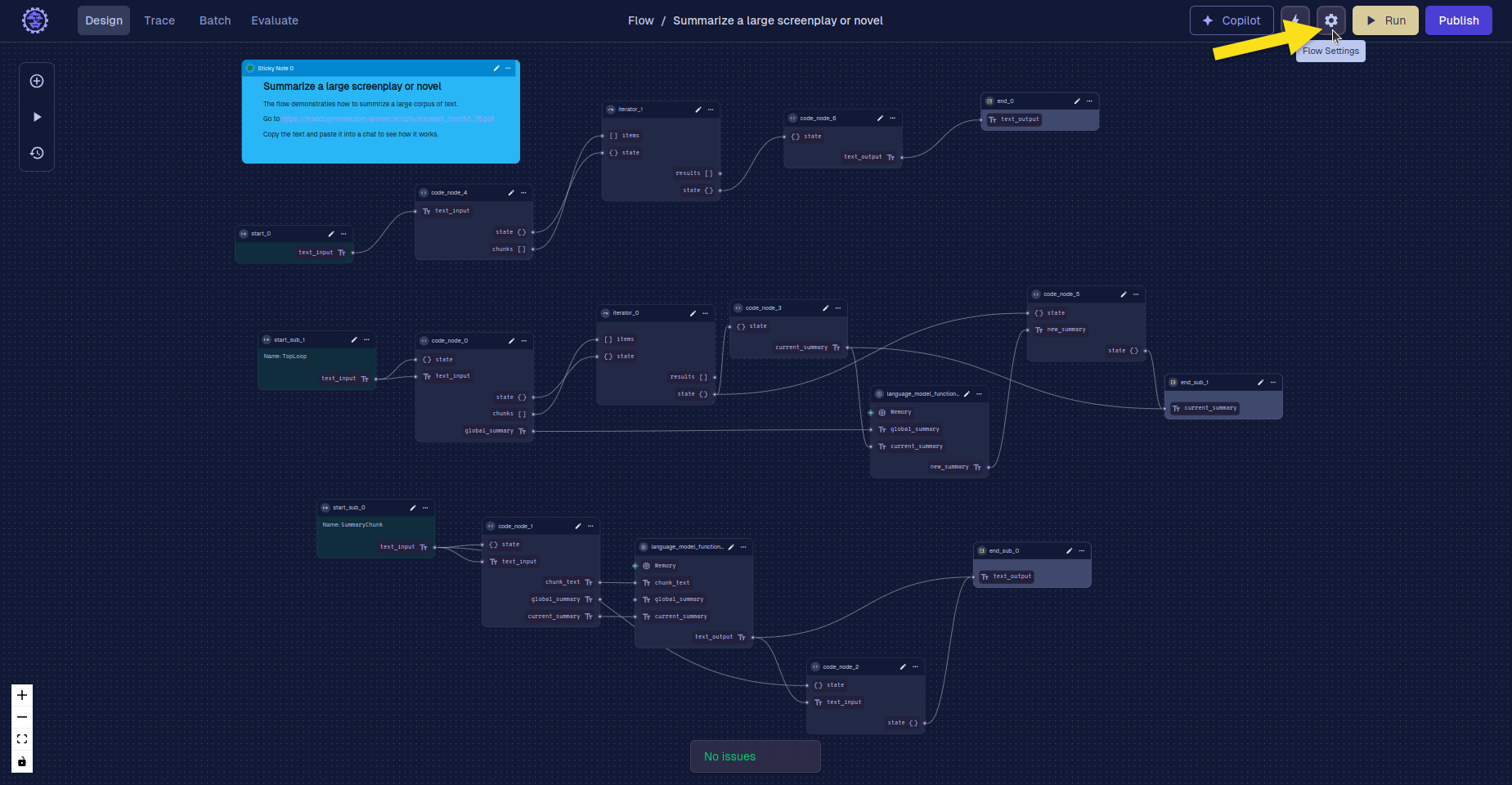Switch to the Design tab

pos(104,20)
